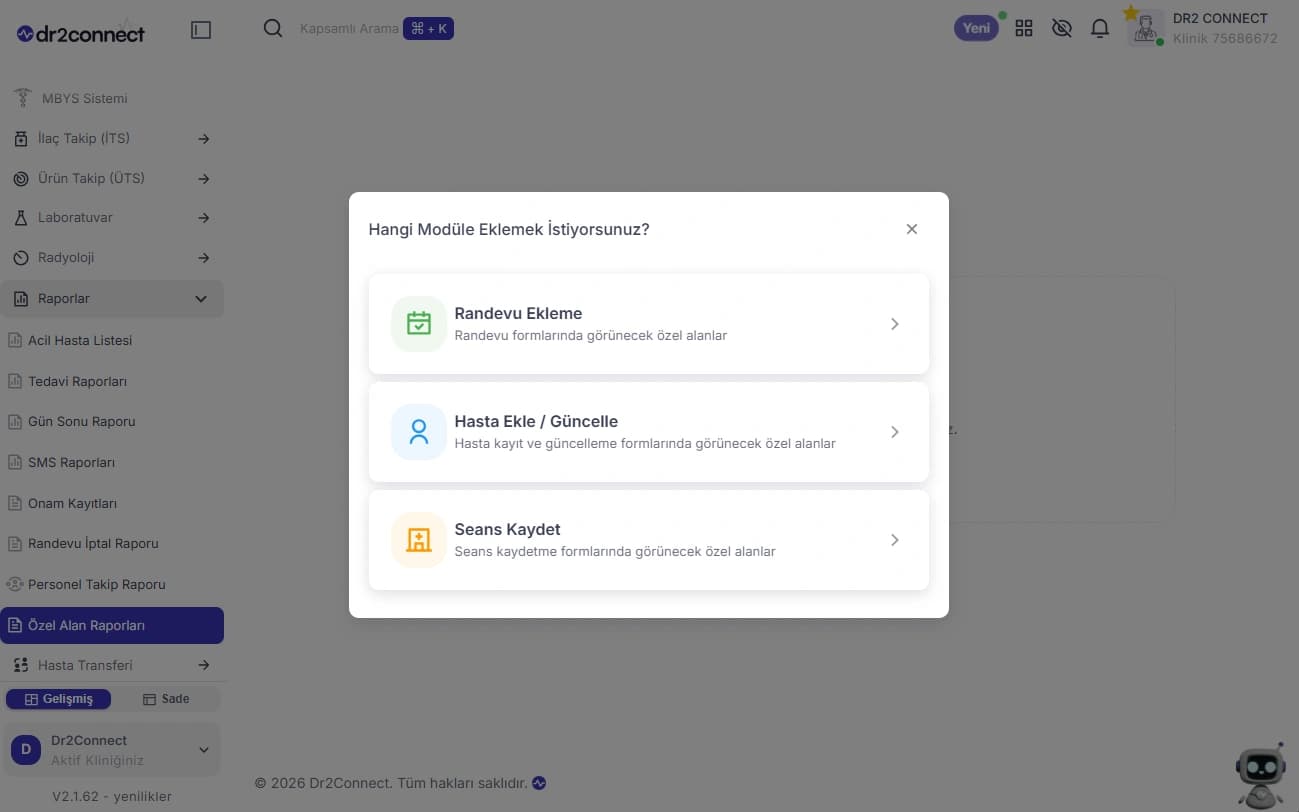Screen dimensions: 1299x812
Task: Click the Hasta Transferi arrow icon
Action: point(204,665)
